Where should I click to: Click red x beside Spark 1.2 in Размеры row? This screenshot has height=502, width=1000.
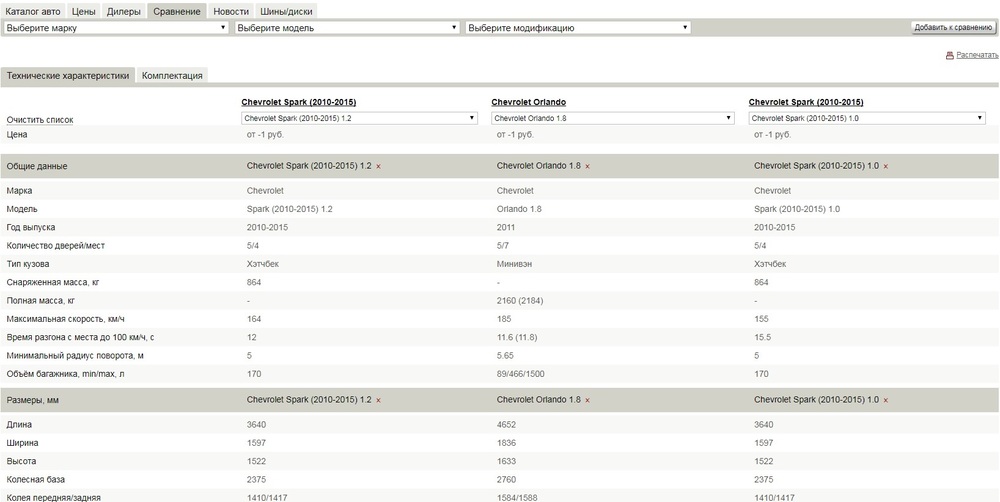coord(379,400)
